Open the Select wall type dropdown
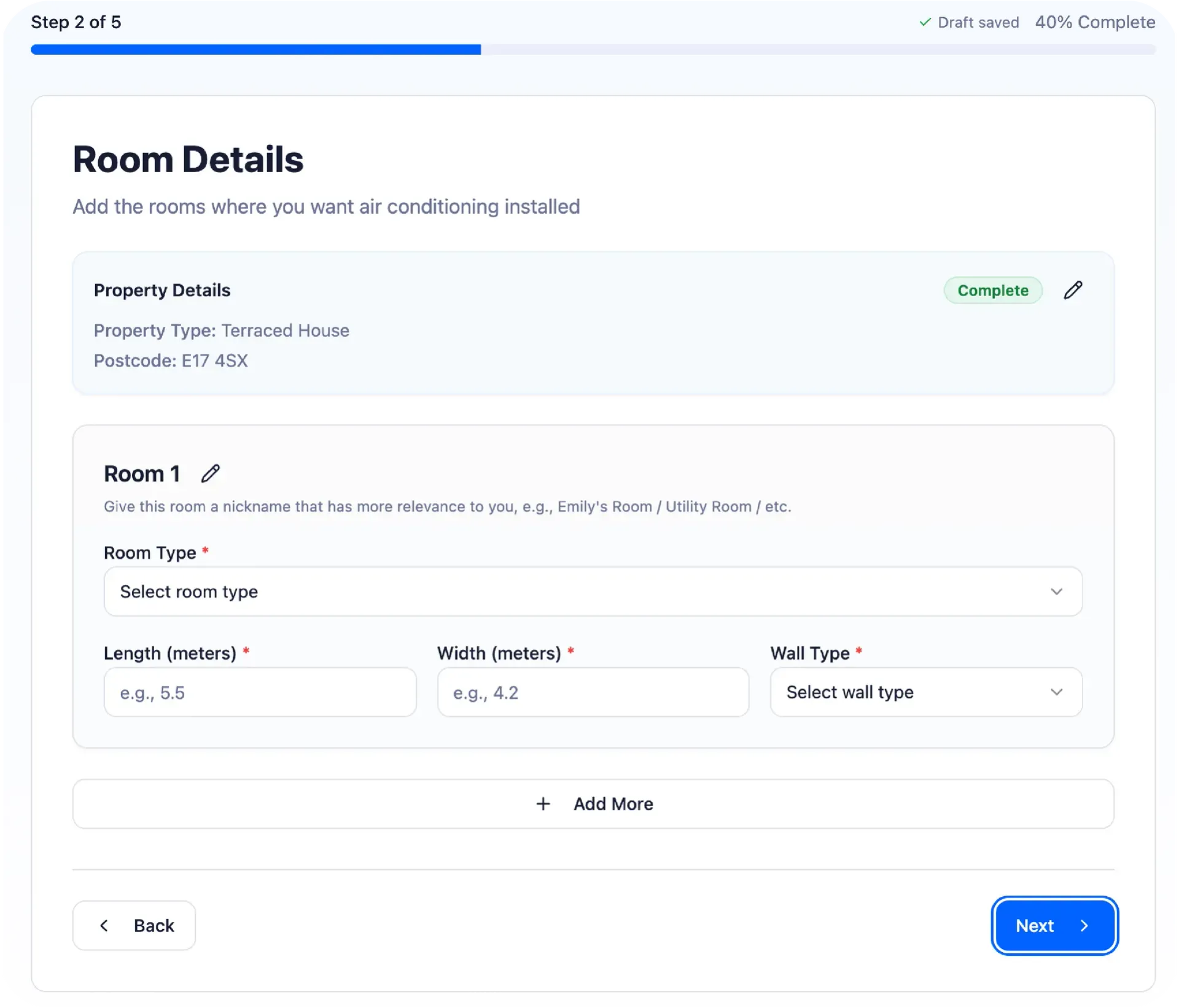 tap(909, 692)
